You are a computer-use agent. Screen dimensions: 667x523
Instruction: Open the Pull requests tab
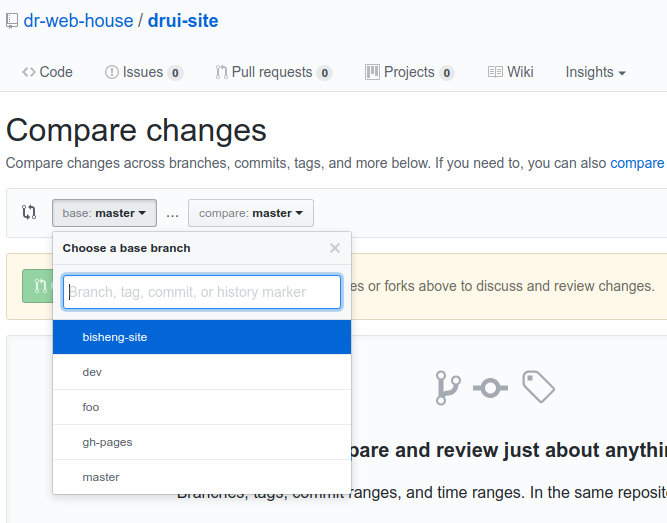click(x=274, y=72)
